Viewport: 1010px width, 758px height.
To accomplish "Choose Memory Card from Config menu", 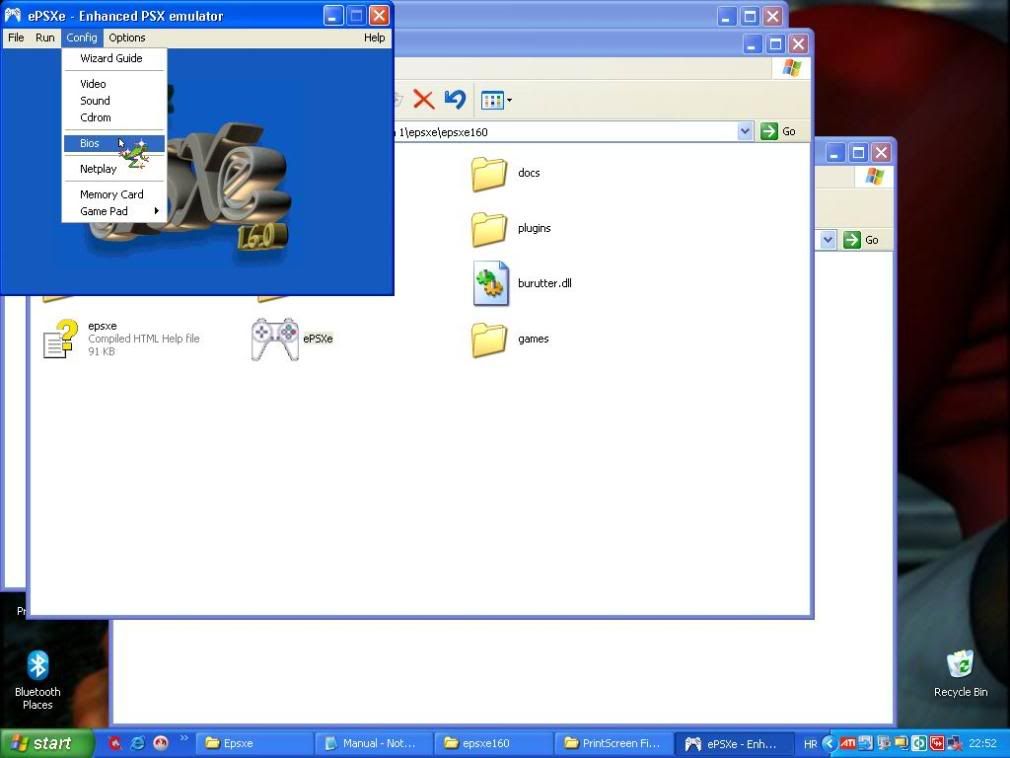I will tap(114, 194).
